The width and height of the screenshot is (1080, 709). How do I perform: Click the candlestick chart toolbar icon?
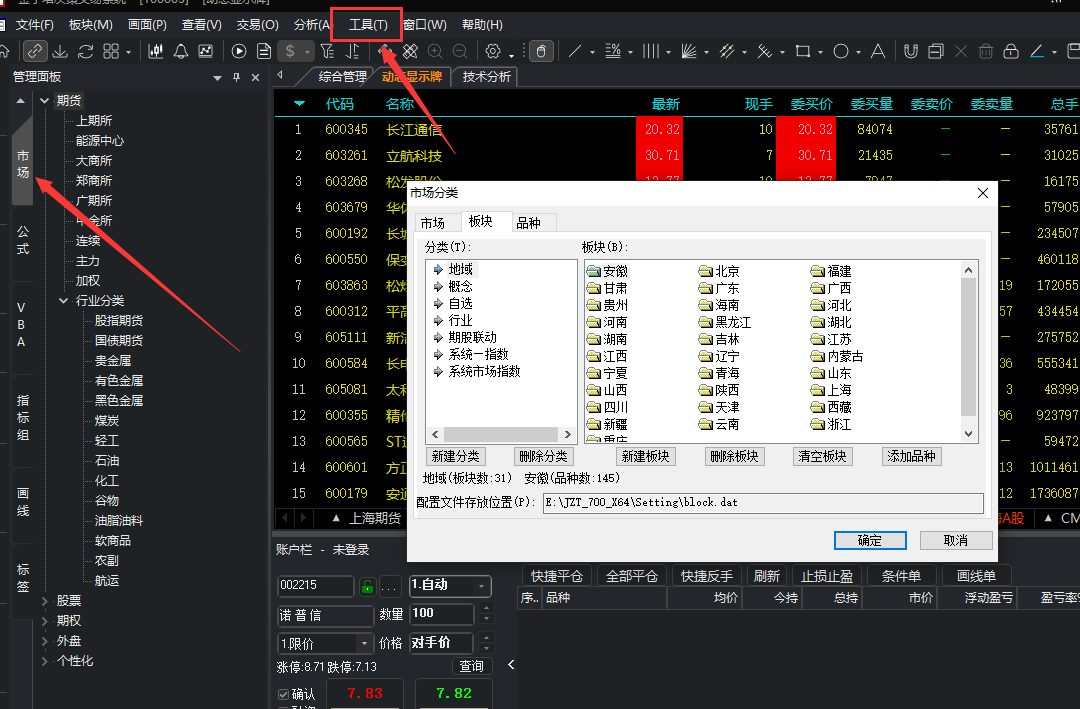tap(156, 51)
